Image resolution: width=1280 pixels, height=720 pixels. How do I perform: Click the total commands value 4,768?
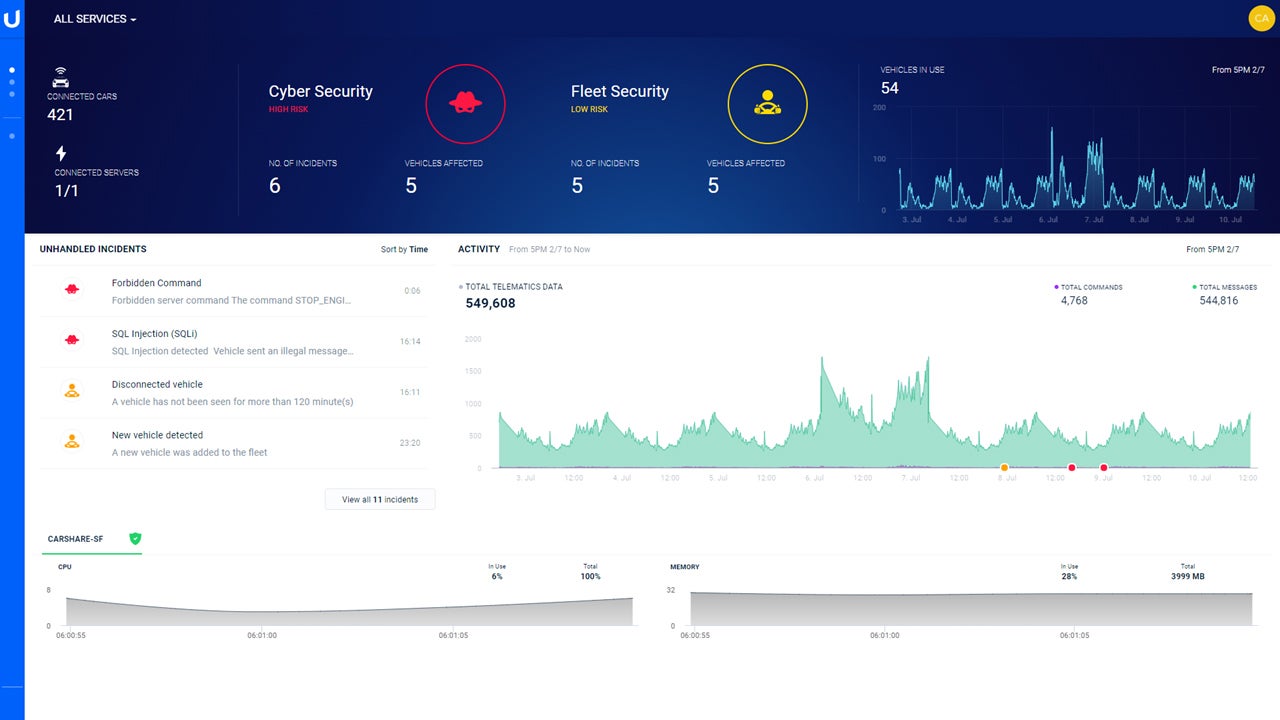[x=1074, y=300]
